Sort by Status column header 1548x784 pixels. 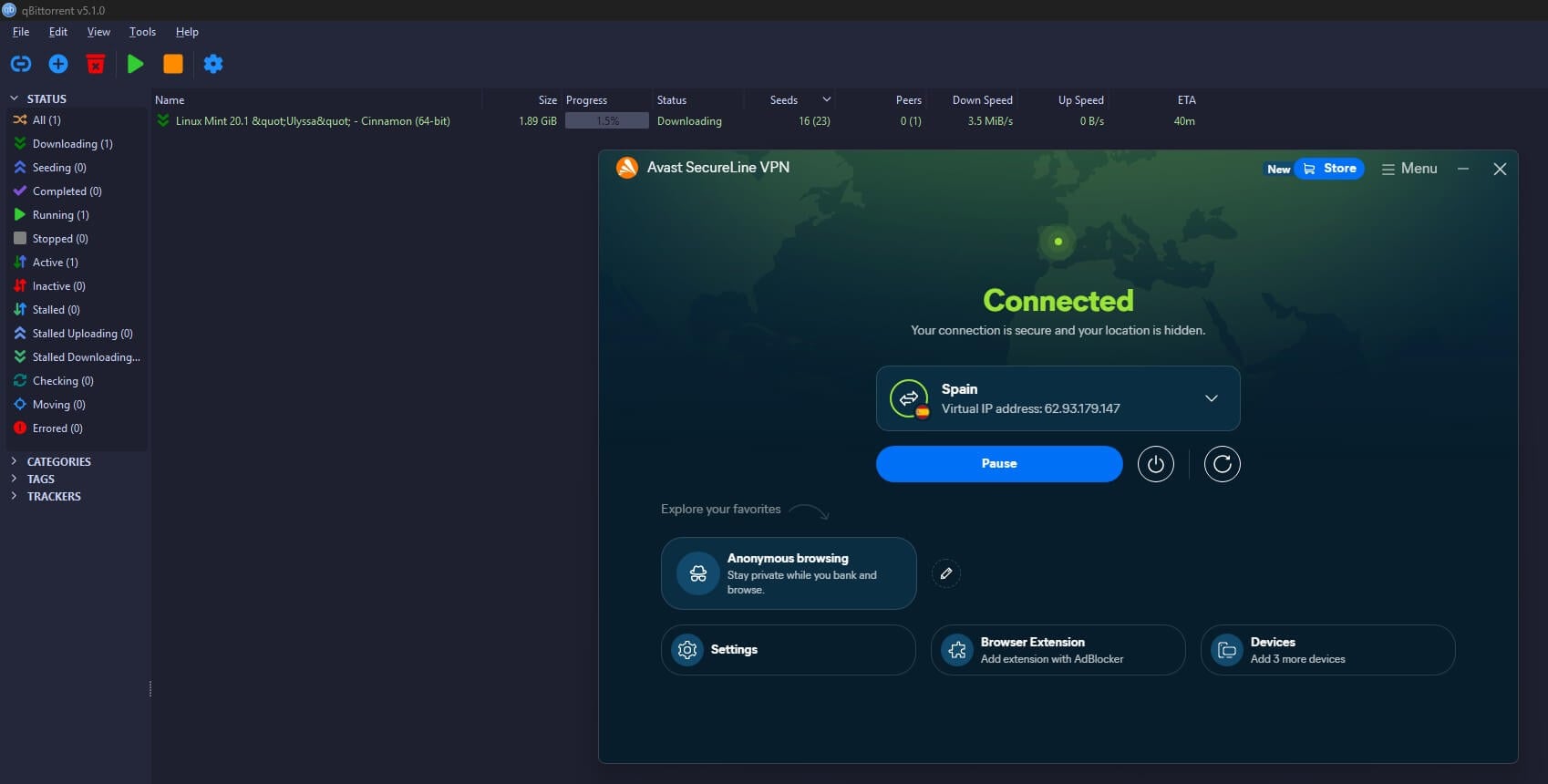(x=672, y=100)
